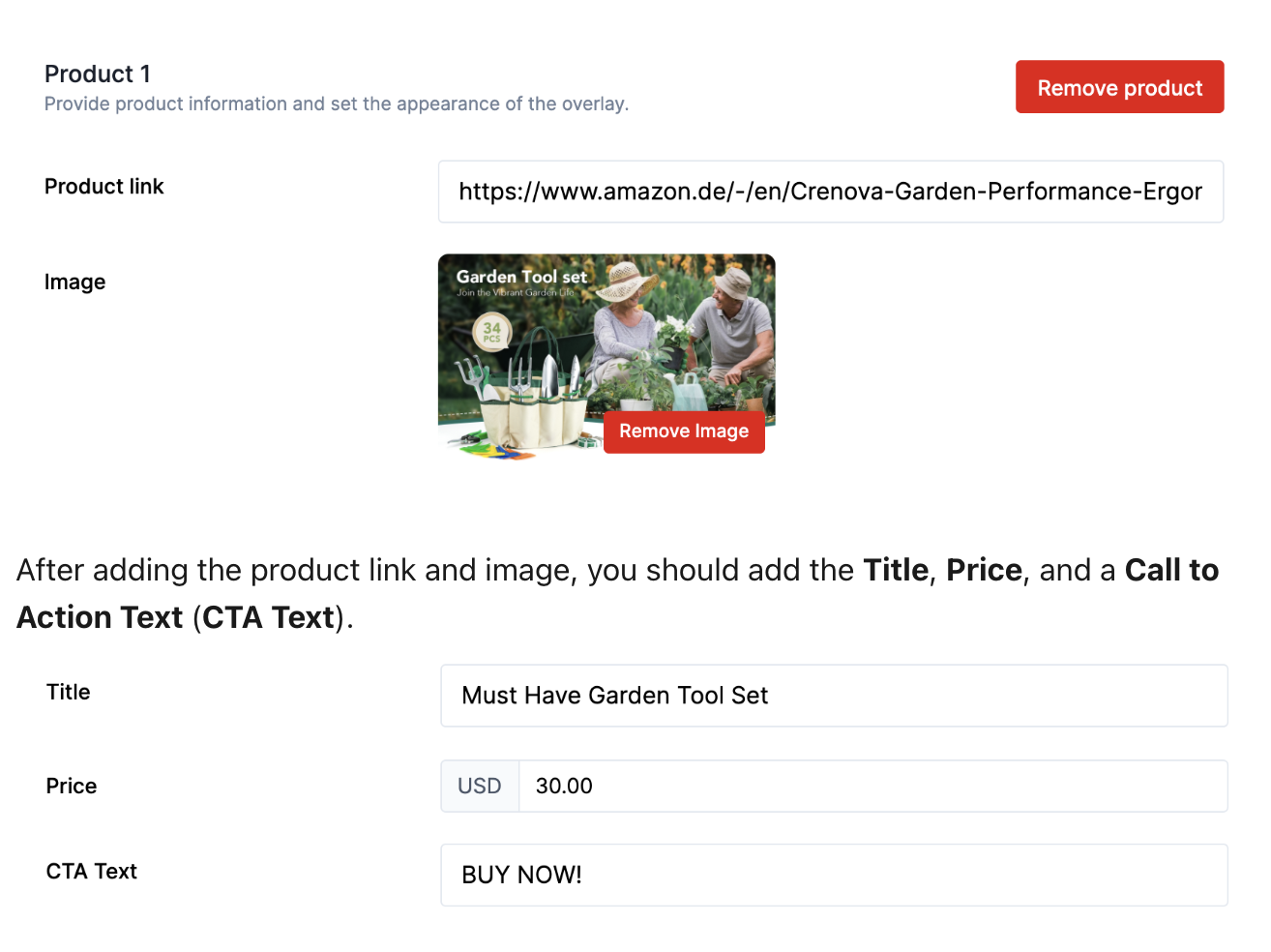Focus the CTA Text field with BUY NOW!
Screen dimensions: 1271x952
coord(834,875)
